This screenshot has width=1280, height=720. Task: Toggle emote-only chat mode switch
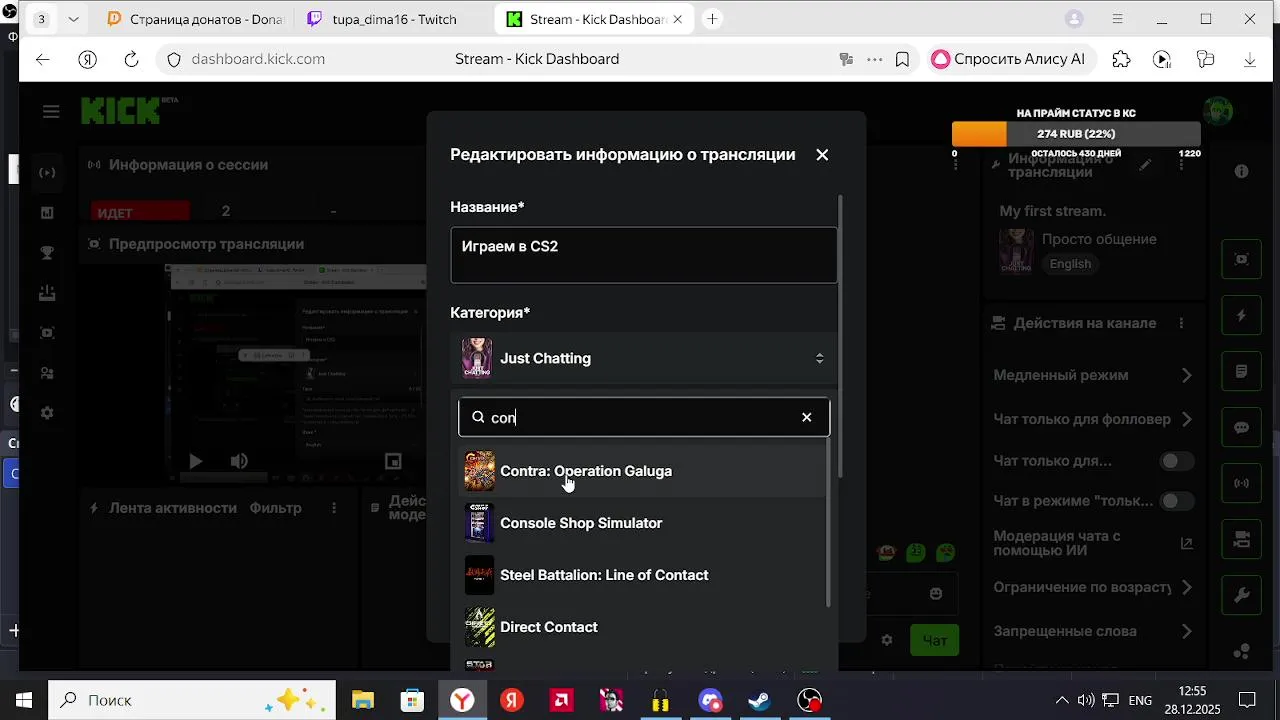(1177, 501)
